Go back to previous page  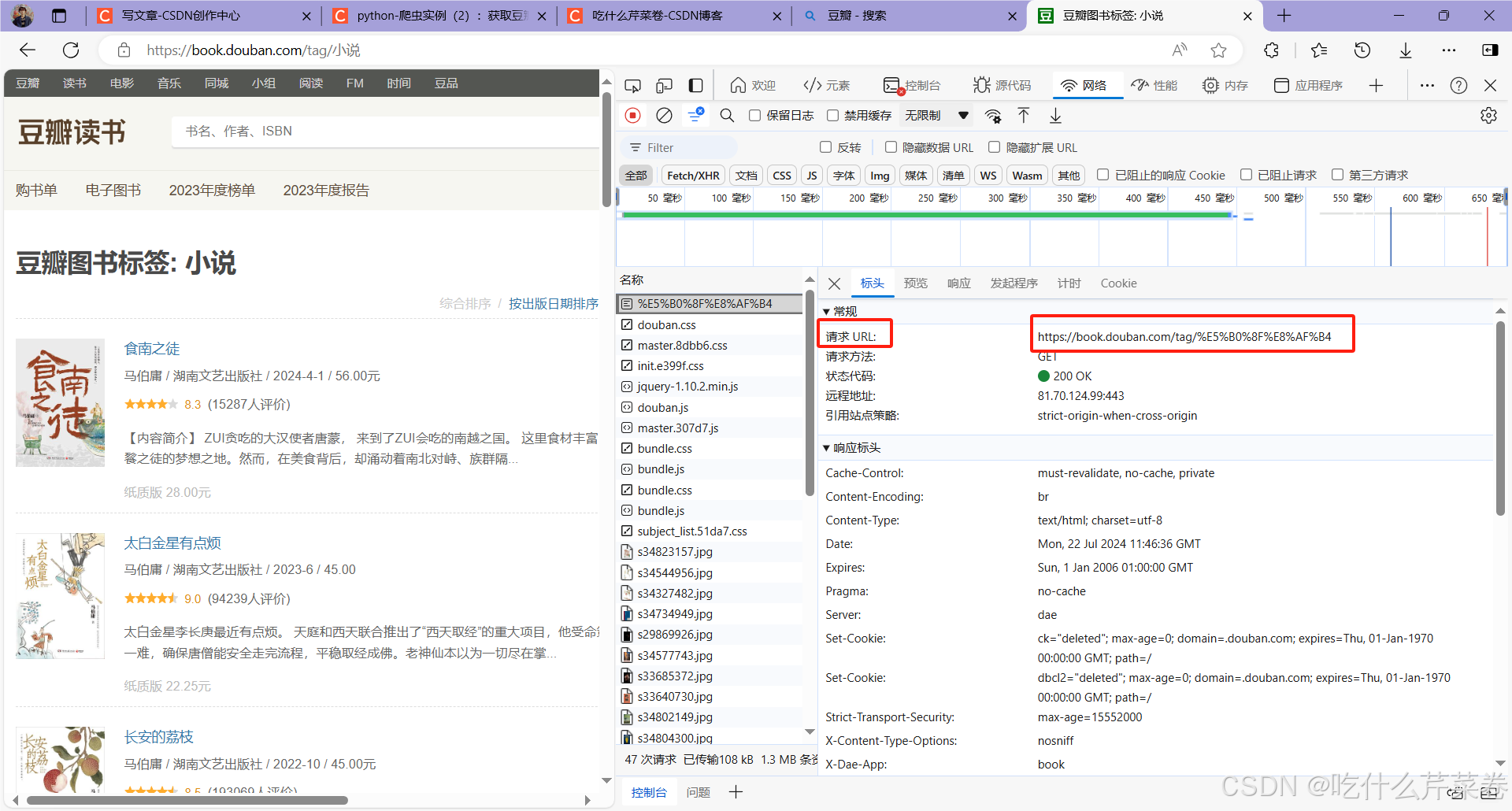tap(28, 50)
